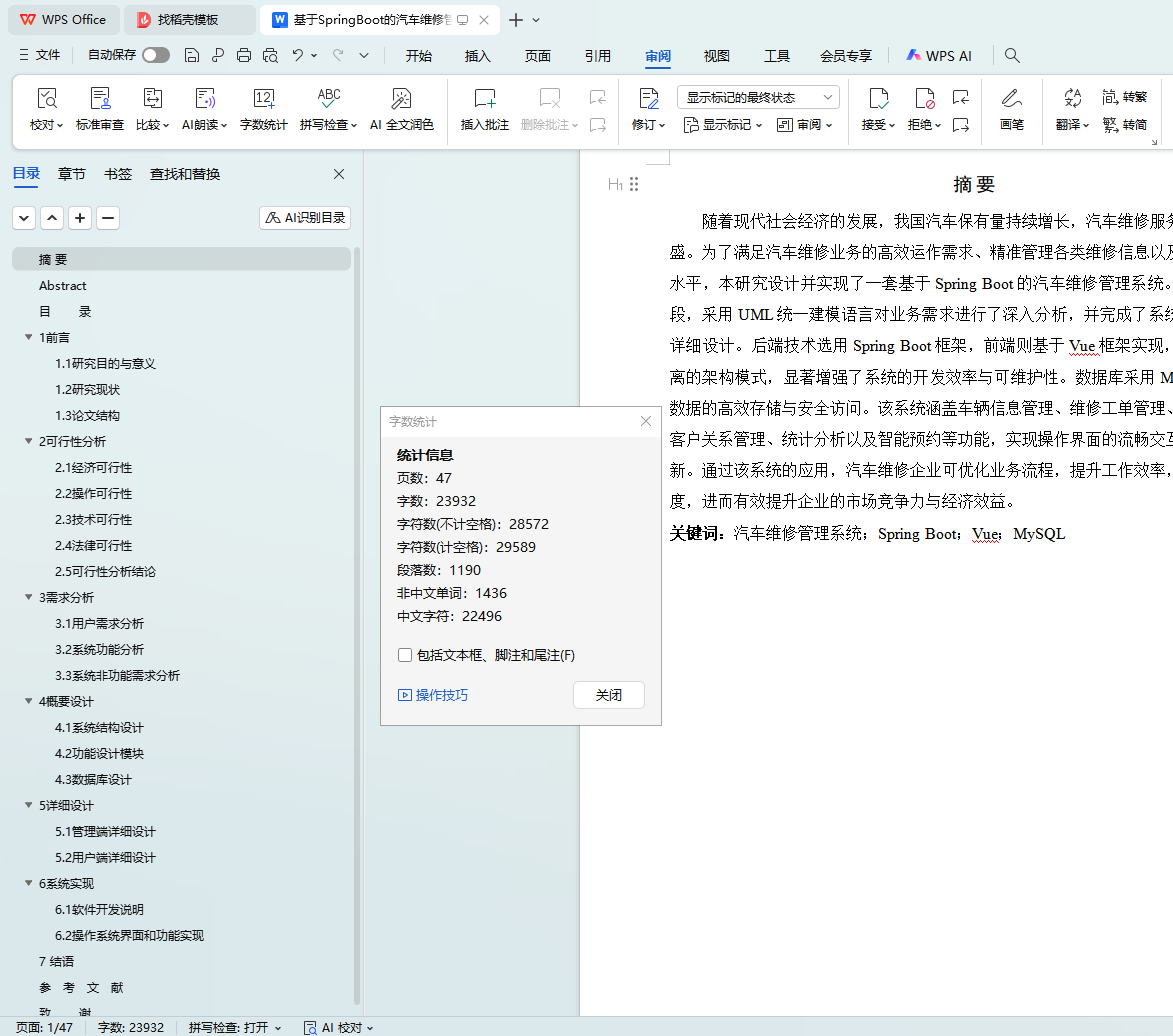Viewport: 1173px width, 1036px height.
Task: Click the AI识别目录 button
Action: coord(305,218)
